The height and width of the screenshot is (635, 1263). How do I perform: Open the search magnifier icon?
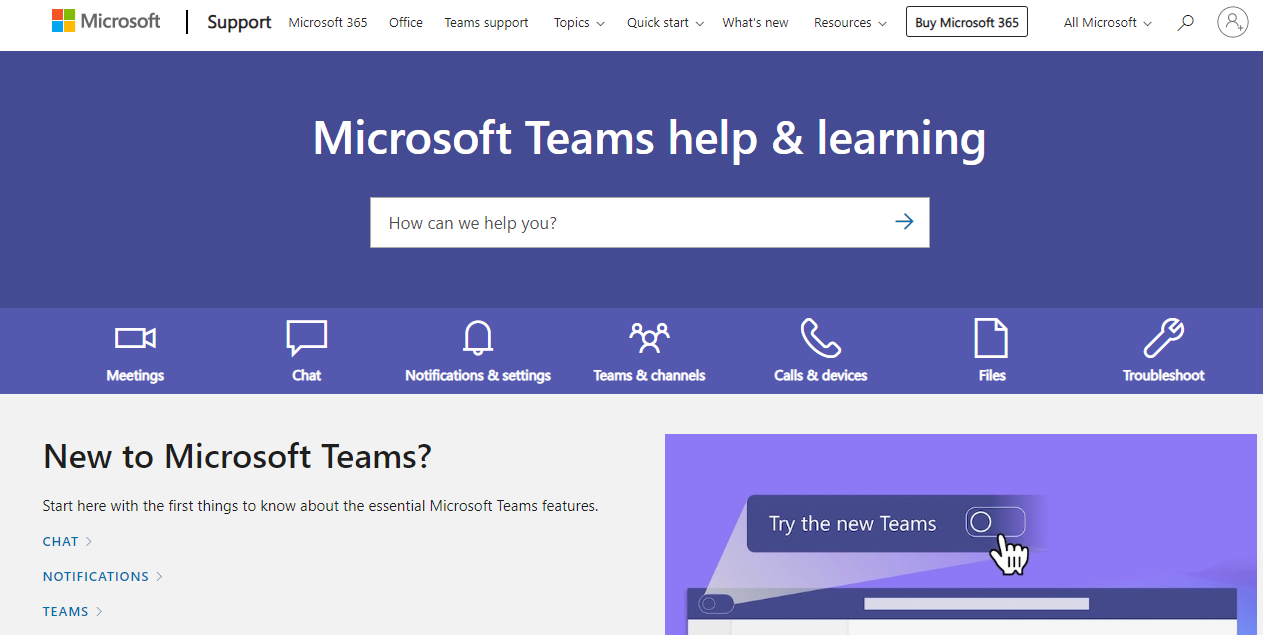click(x=1185, y=21)
